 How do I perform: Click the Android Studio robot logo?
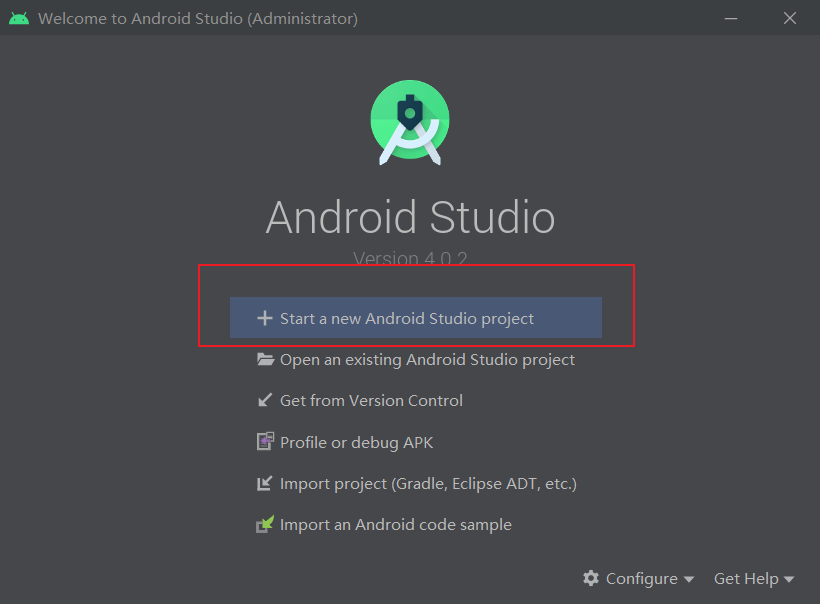410,121
